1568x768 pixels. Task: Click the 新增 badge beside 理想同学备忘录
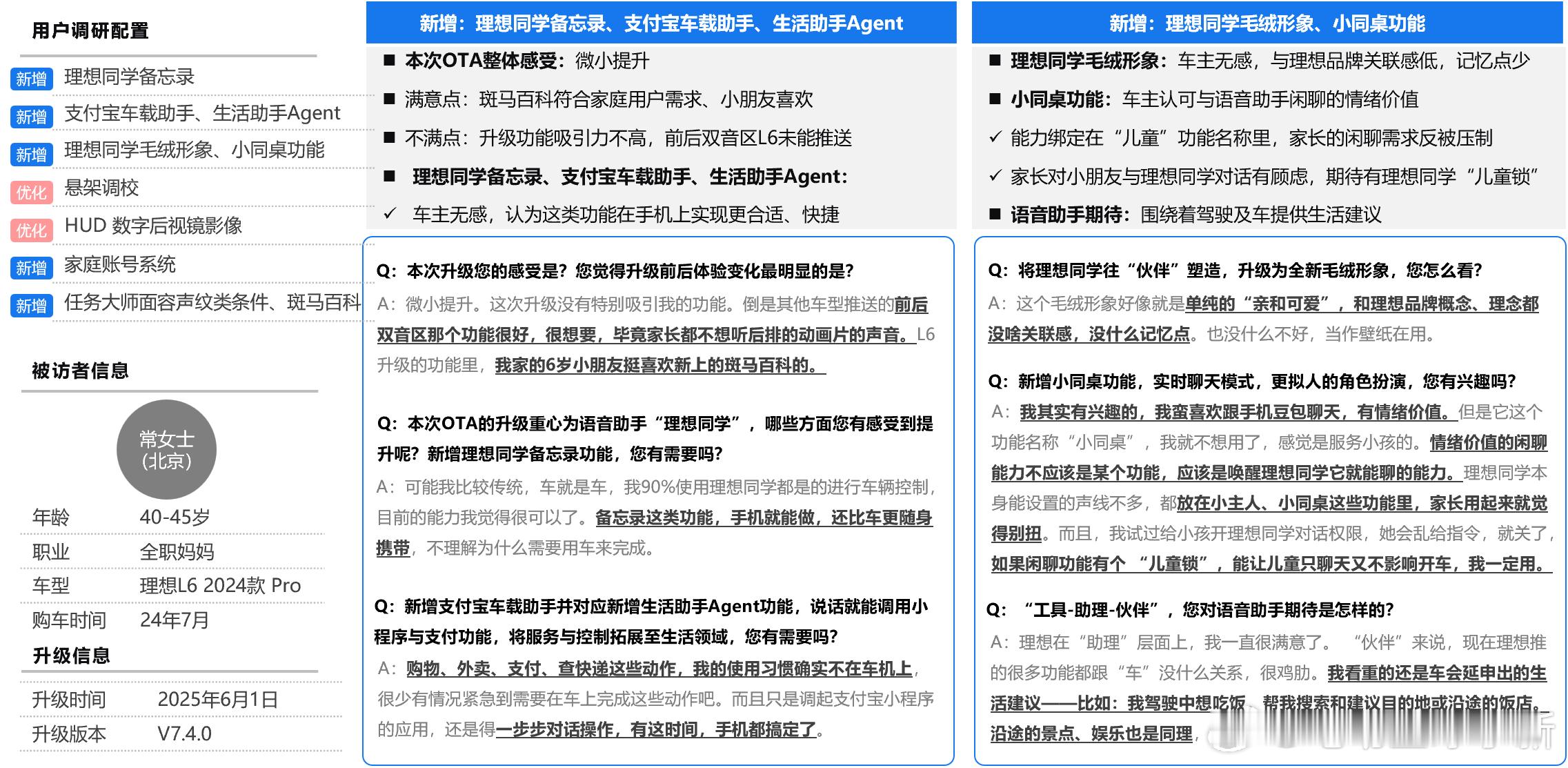[32, 79]
